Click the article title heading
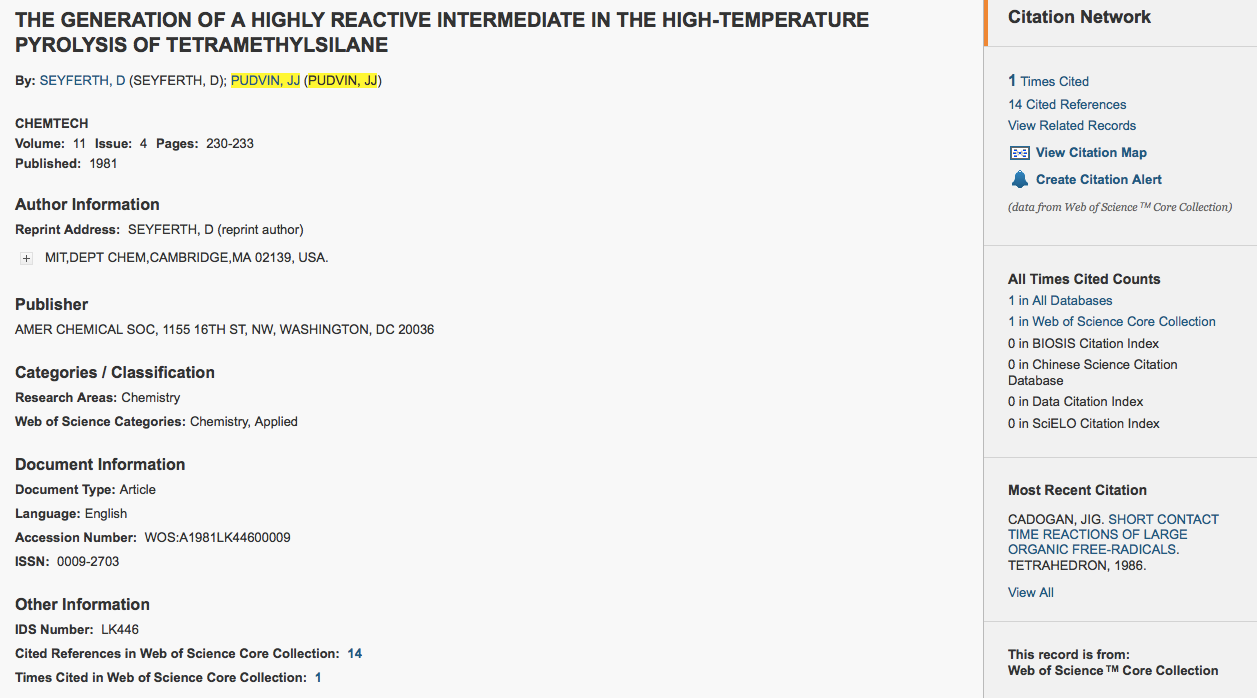 (x=441, y=32)
